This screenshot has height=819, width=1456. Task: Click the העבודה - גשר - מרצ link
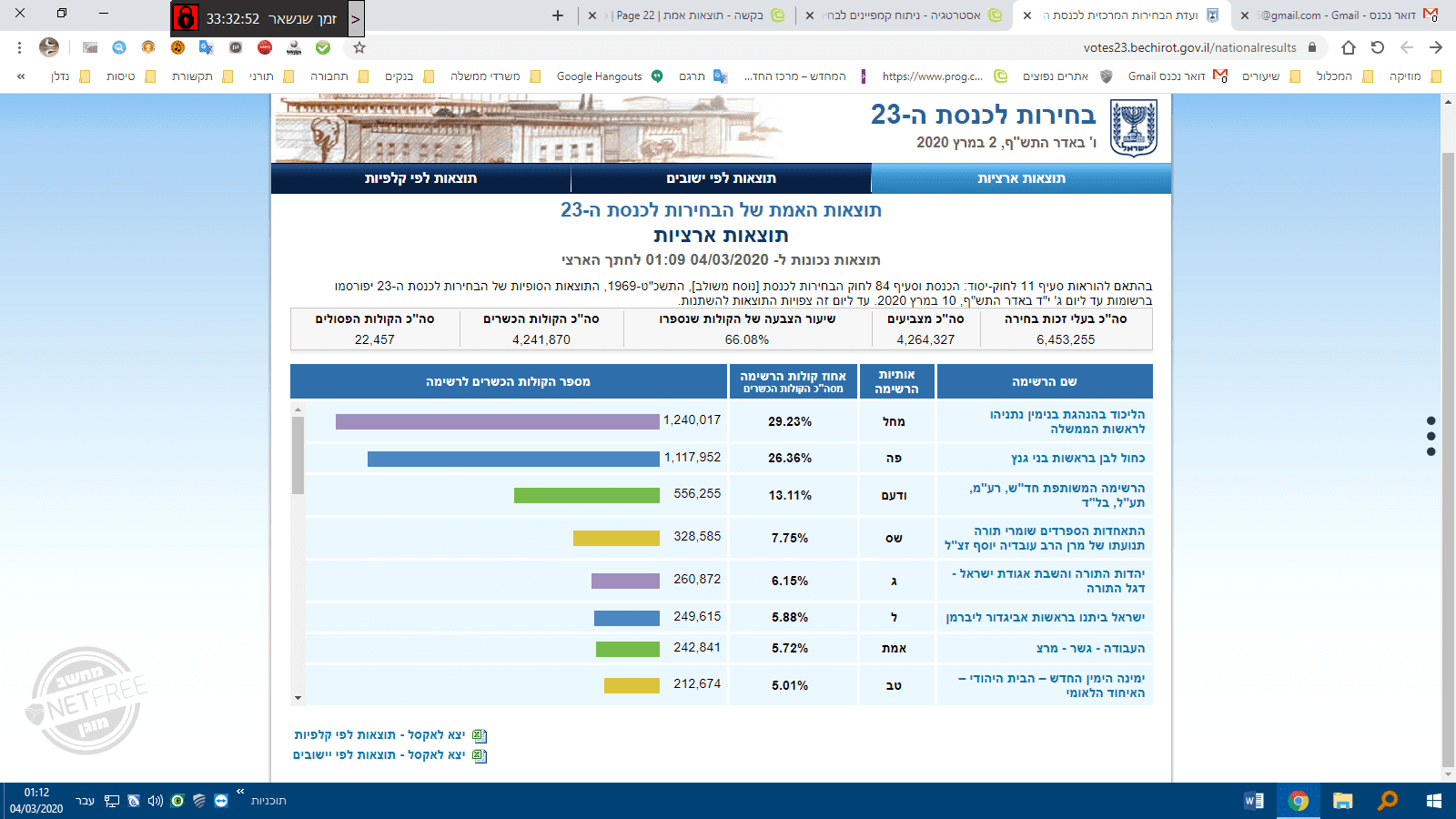(1090, 648)
